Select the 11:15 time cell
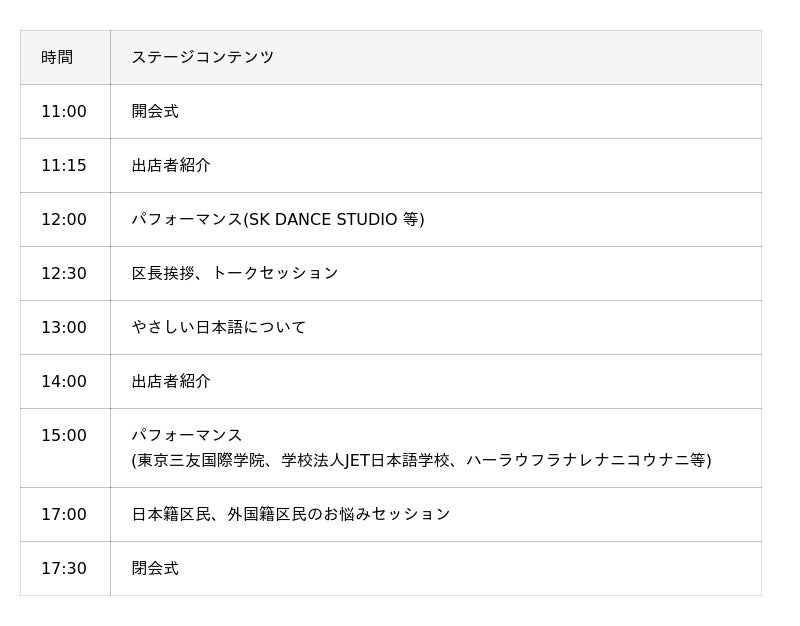Image resolution: width=800 pixels, height=626 pixels. pos(64,166)
